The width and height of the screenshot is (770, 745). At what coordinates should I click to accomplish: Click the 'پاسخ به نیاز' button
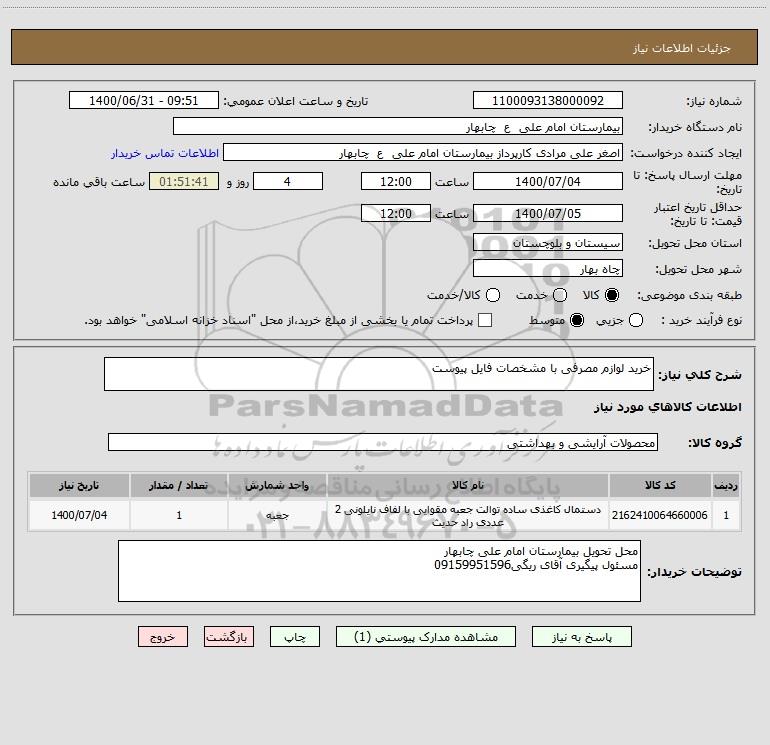point(581,637)
